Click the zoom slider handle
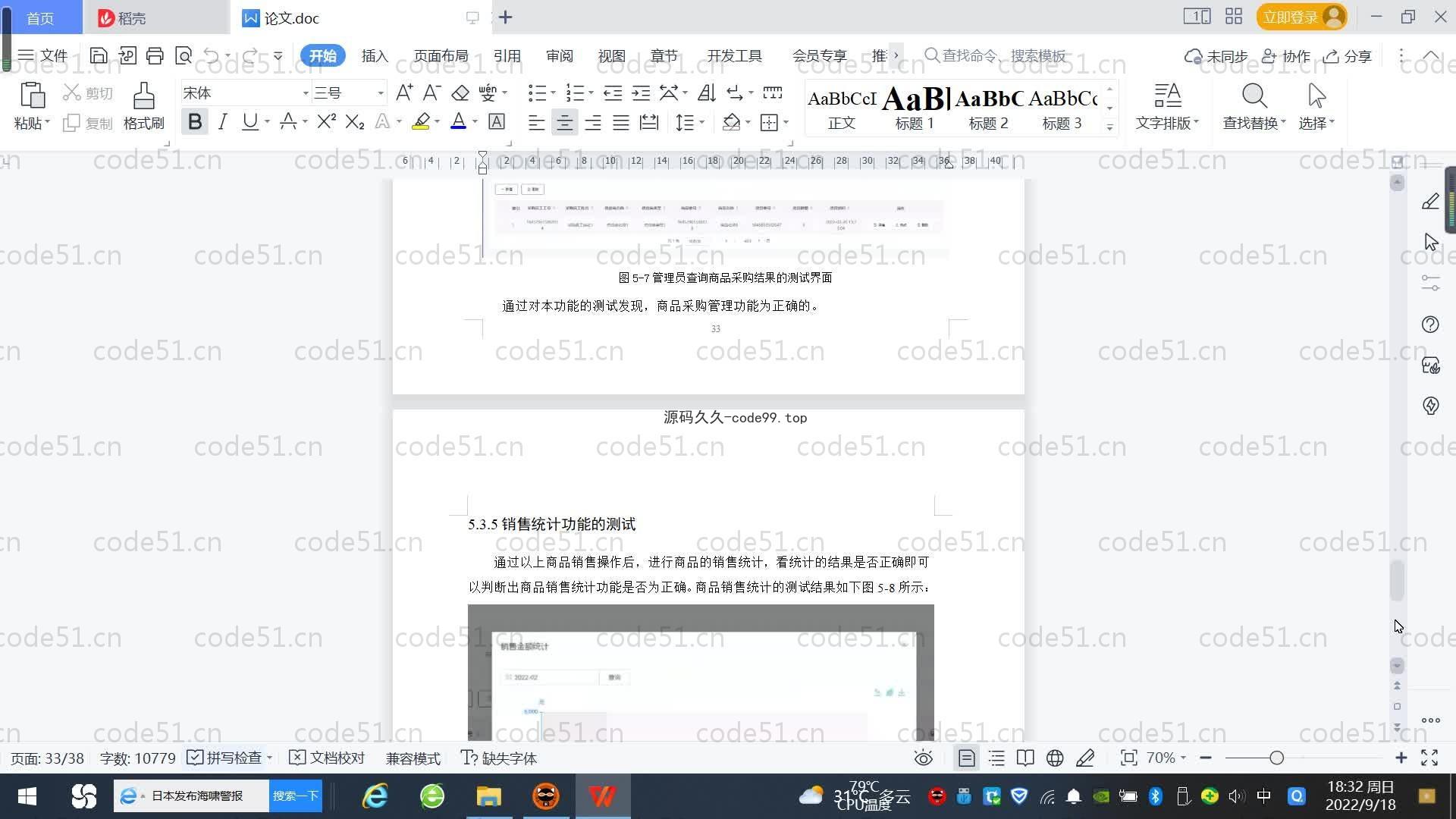The image size is (1456, 819). pos(1276,758)
